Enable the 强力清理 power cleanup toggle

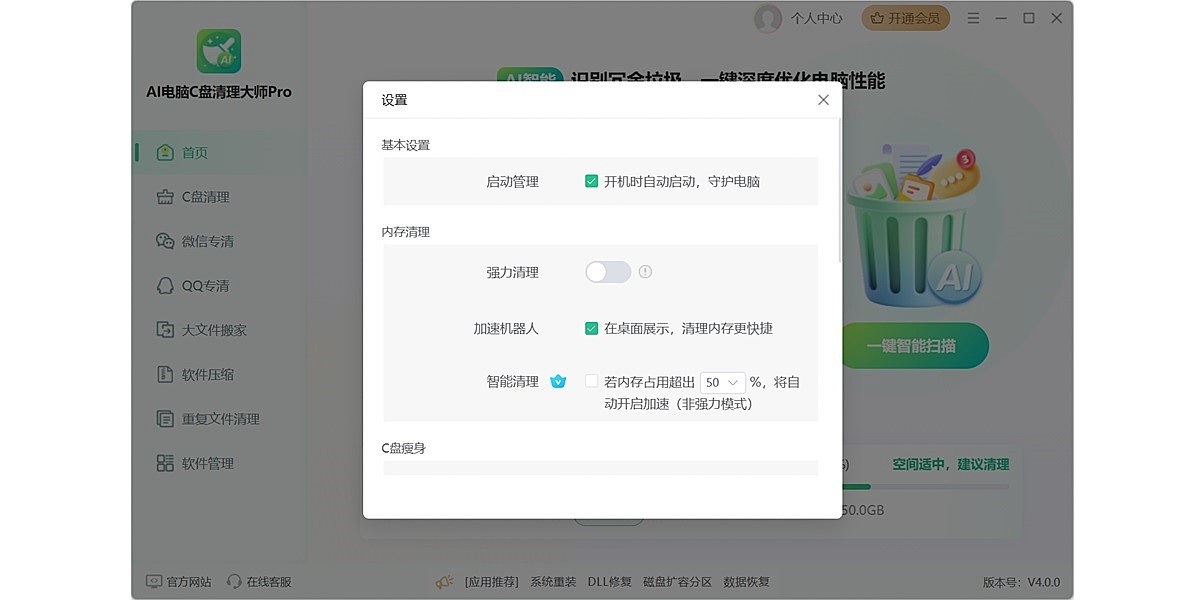tap(607, 271)
